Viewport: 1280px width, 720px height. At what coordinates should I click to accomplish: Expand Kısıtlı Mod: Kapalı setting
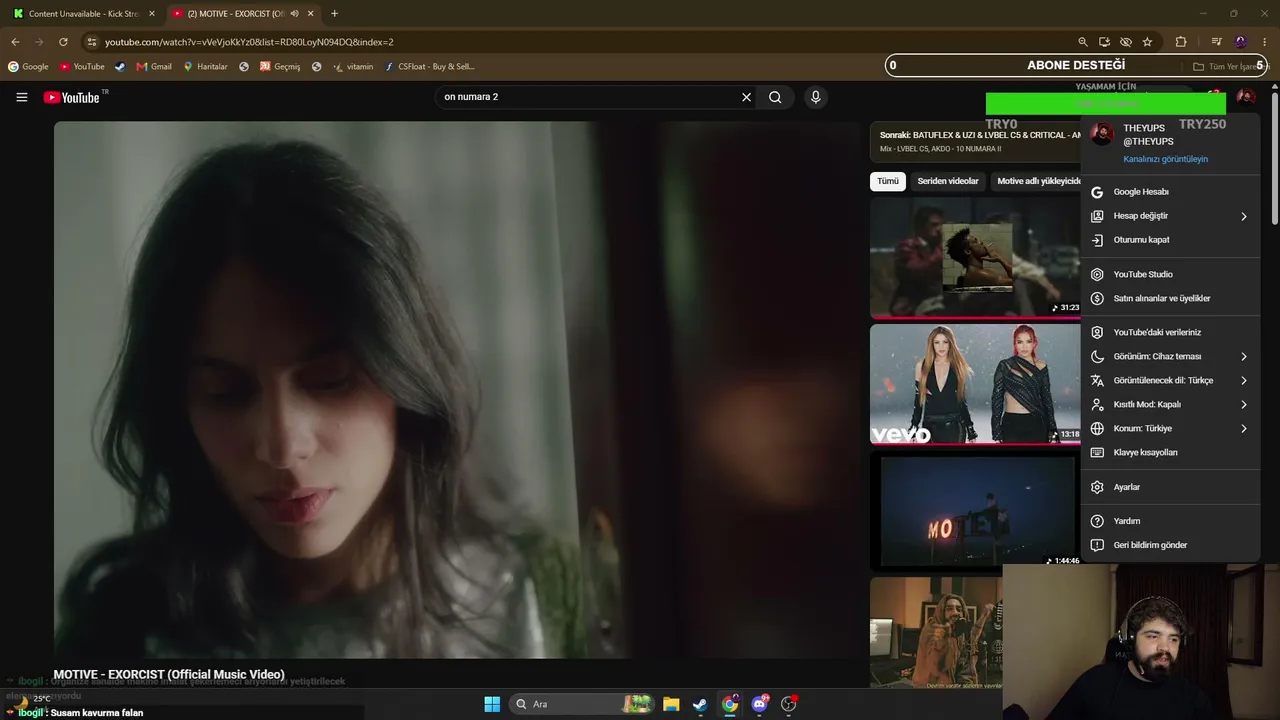[1170, 404]
